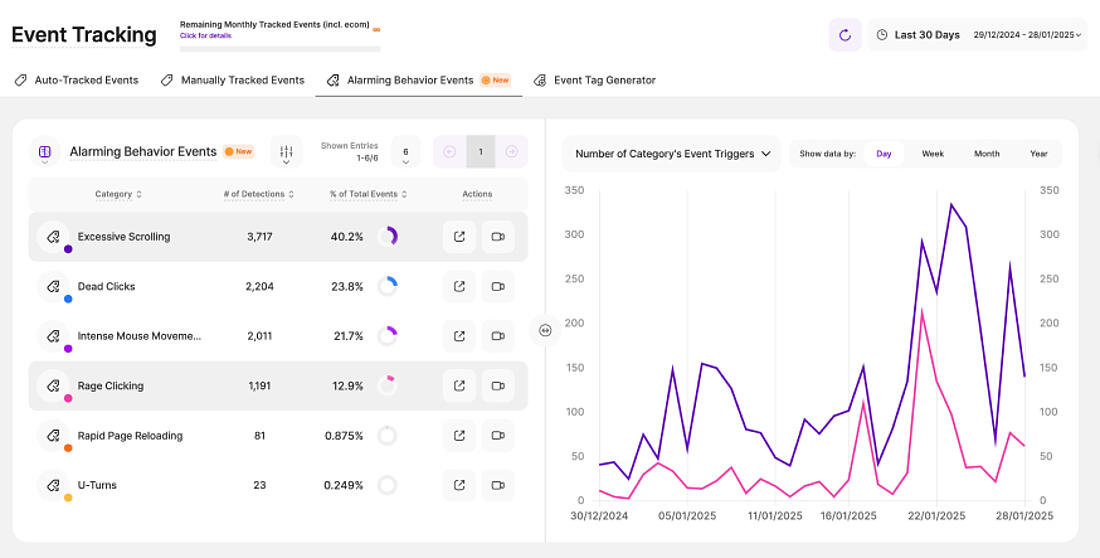Viewport: 1100px width, 558px height.
Task: Click the Alarming Behavior Events panel heading
Action: pos(143,152)
